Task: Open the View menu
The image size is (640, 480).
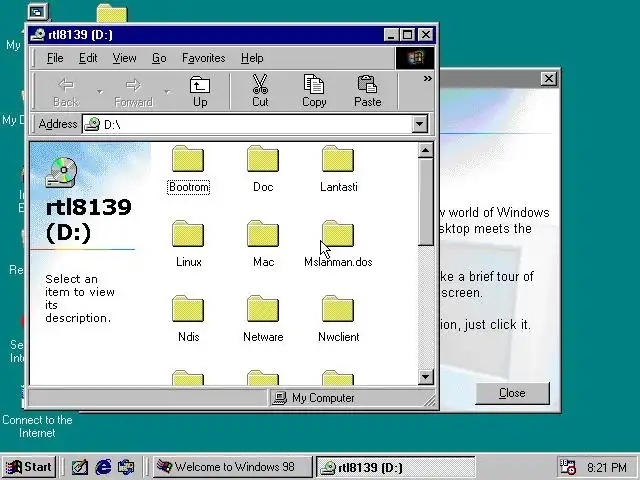Action: click(x=124, y=58)
